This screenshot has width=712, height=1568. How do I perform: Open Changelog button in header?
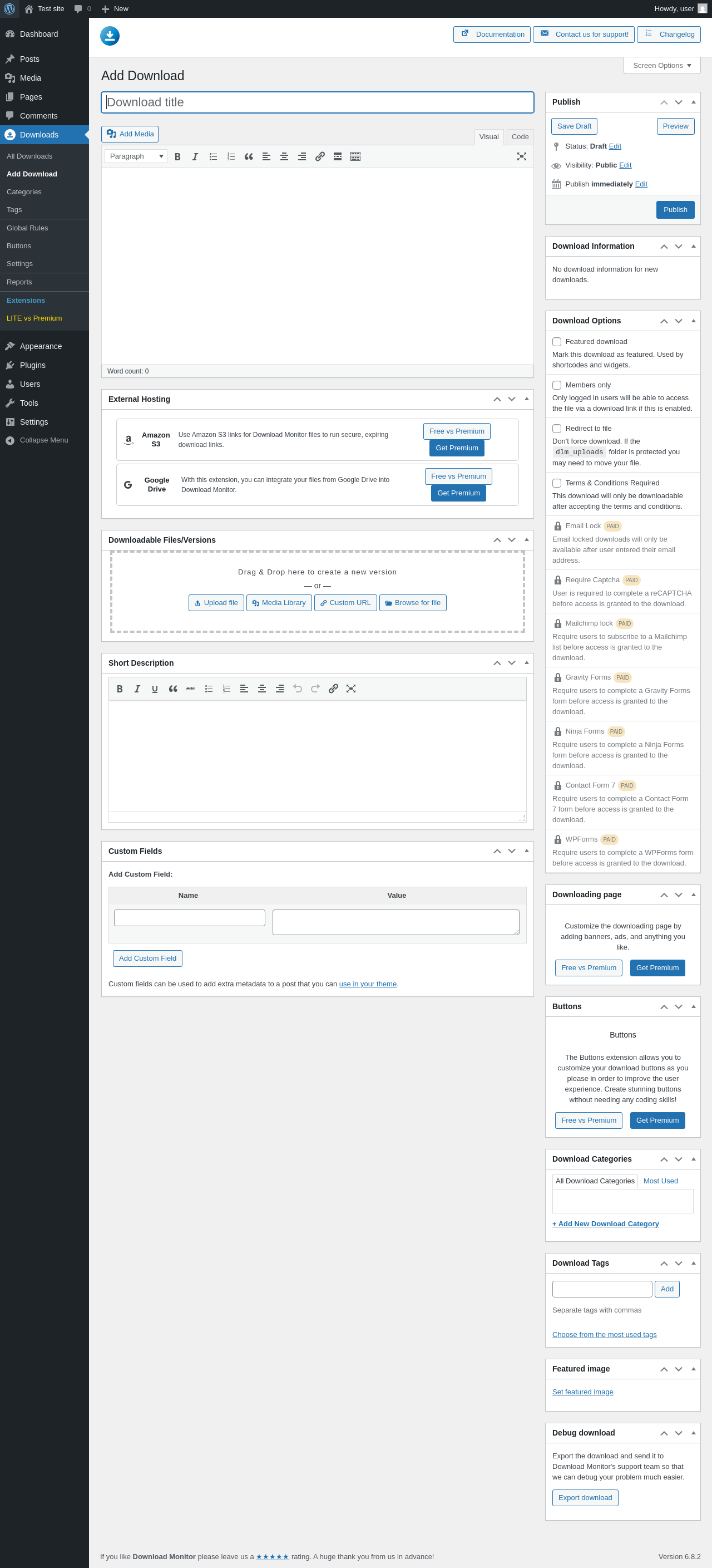pos(668,35)
